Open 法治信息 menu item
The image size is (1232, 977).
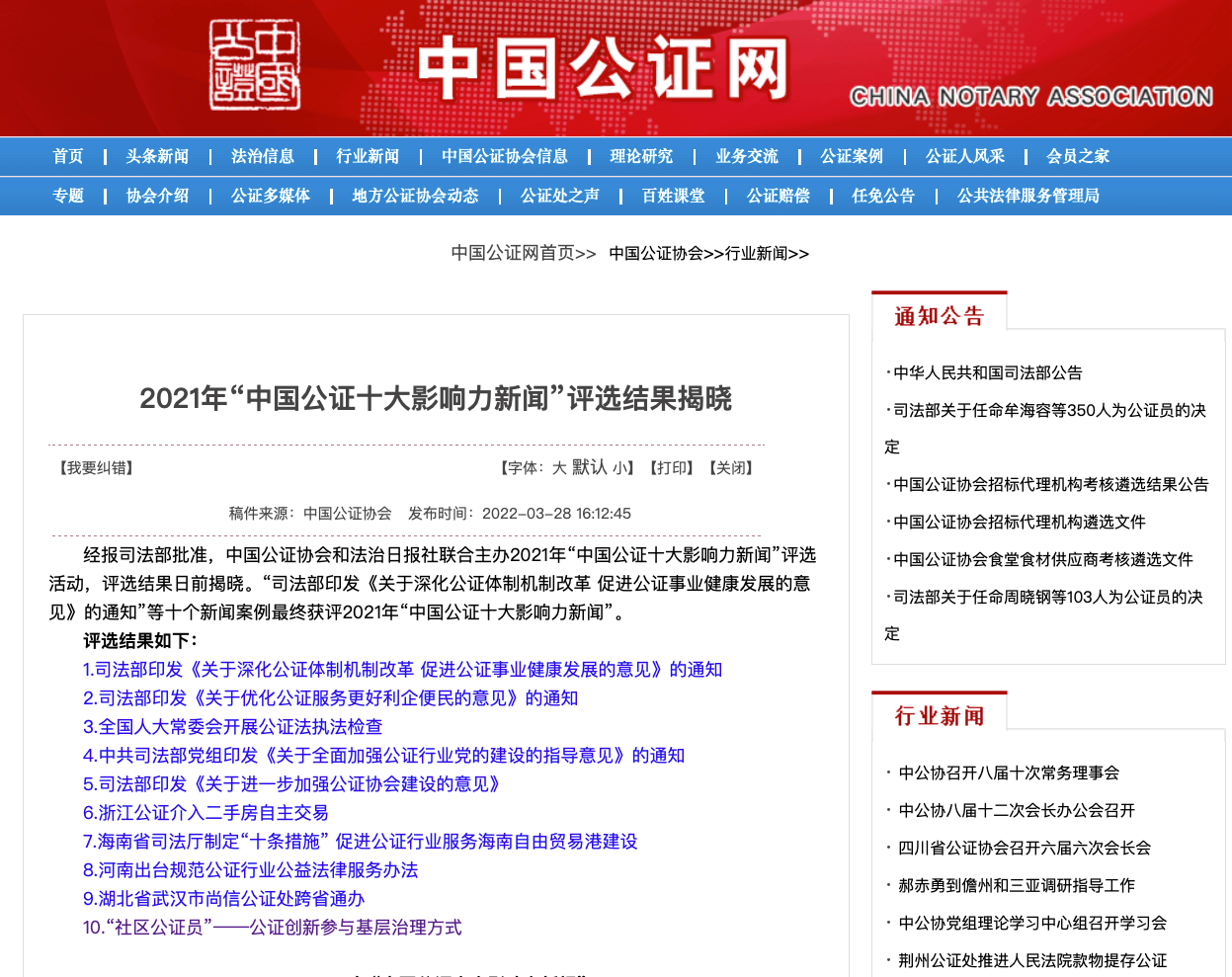(263, 156)
